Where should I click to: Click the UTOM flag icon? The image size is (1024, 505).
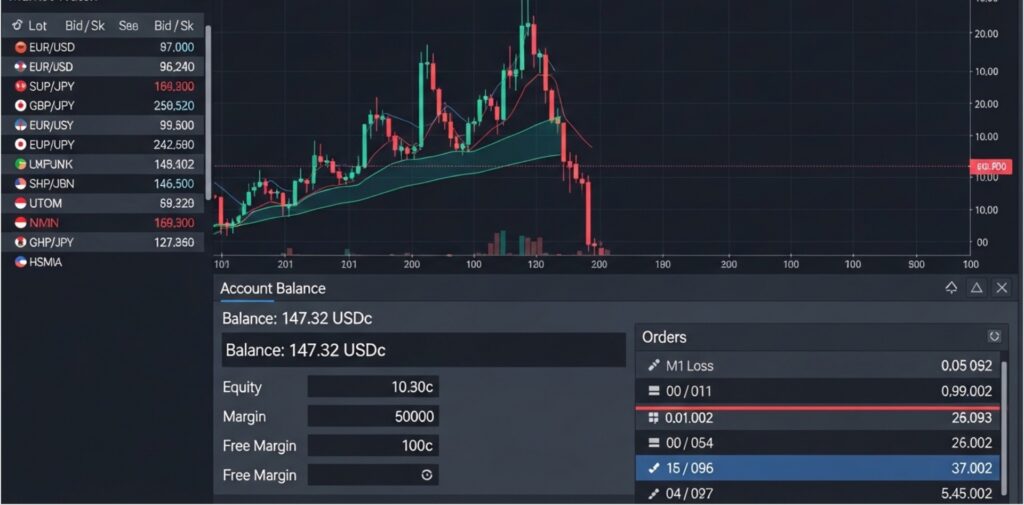tap(20, 203)
